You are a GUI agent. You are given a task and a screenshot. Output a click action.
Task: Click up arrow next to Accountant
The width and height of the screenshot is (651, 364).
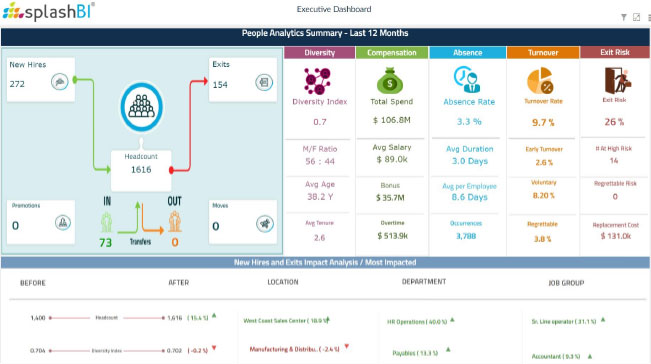(590, 356)
